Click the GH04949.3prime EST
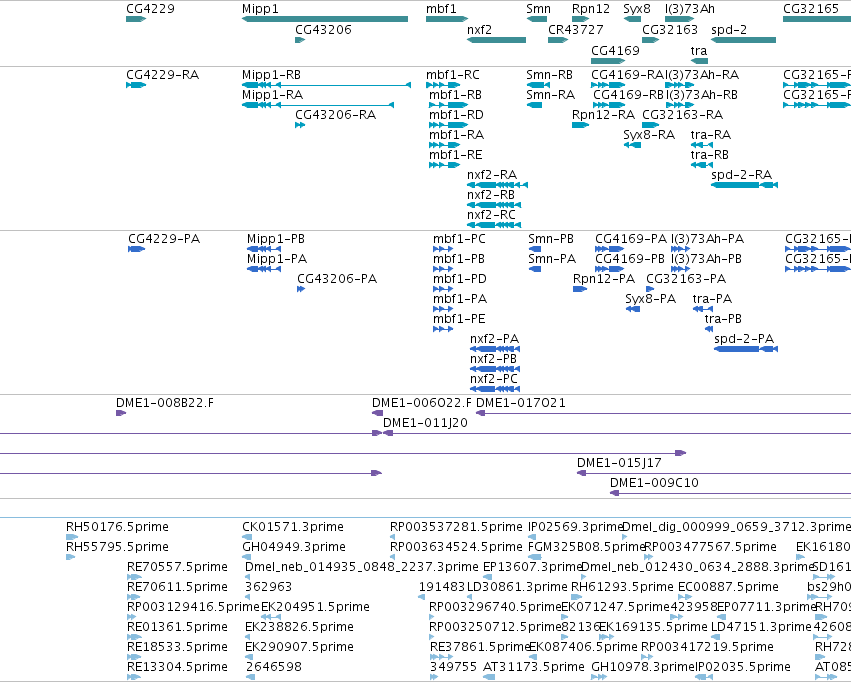 point(247,557)
